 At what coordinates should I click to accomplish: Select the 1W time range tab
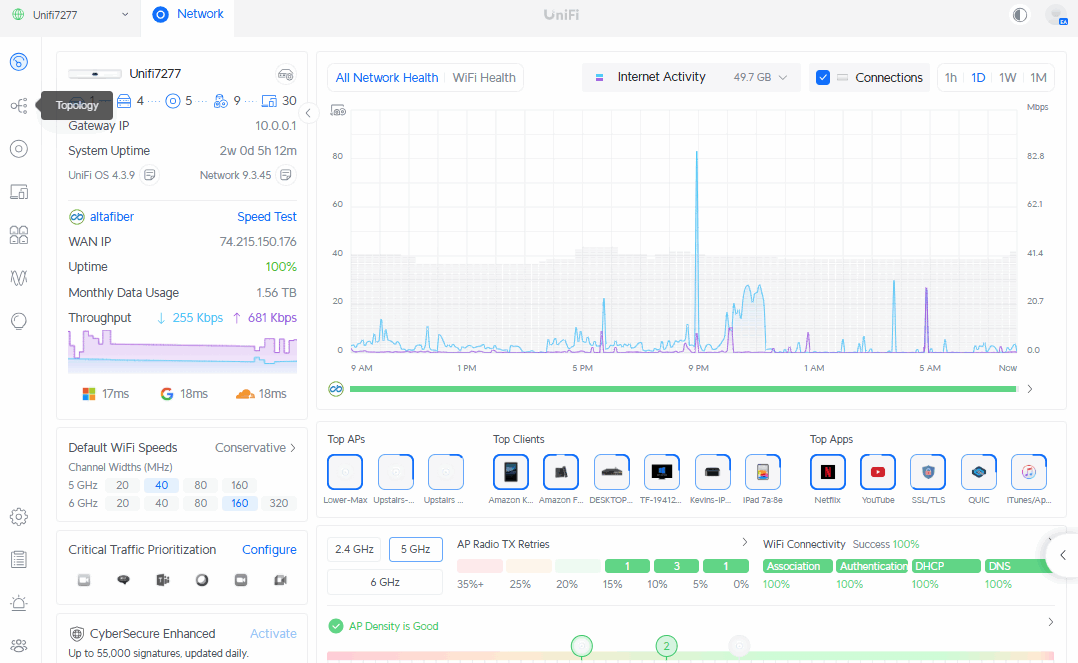1007,78
